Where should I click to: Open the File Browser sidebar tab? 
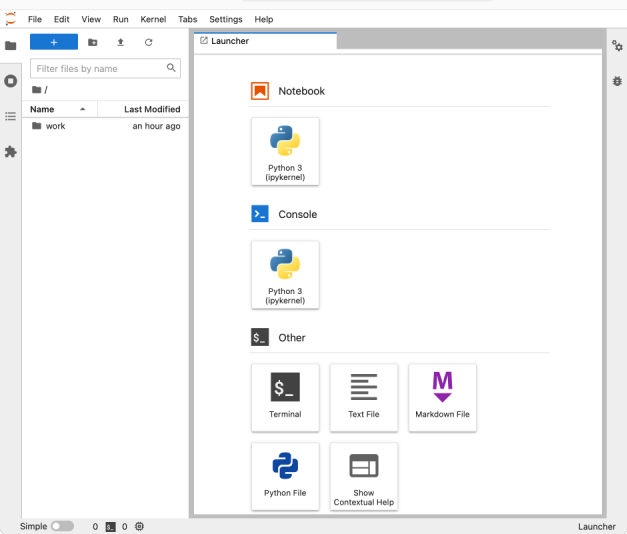tap(11, 46)
